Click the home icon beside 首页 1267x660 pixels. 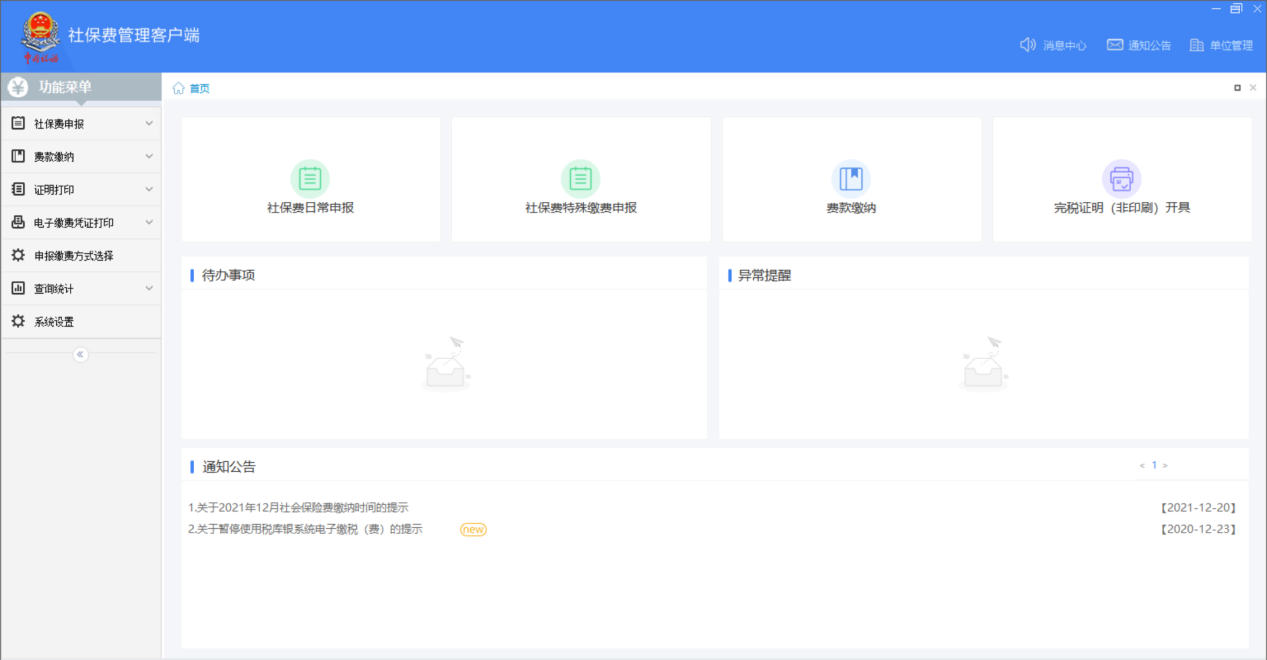pos(179,88)
